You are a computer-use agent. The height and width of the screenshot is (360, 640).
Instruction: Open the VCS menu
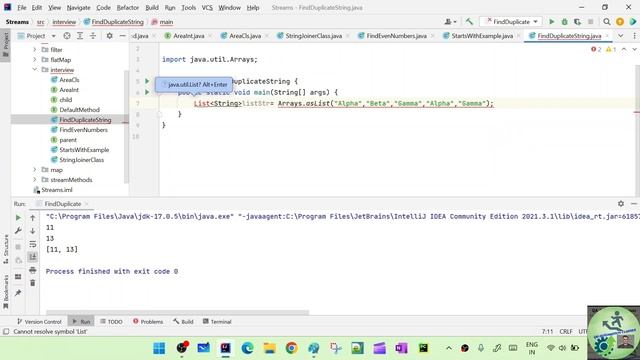207,7
